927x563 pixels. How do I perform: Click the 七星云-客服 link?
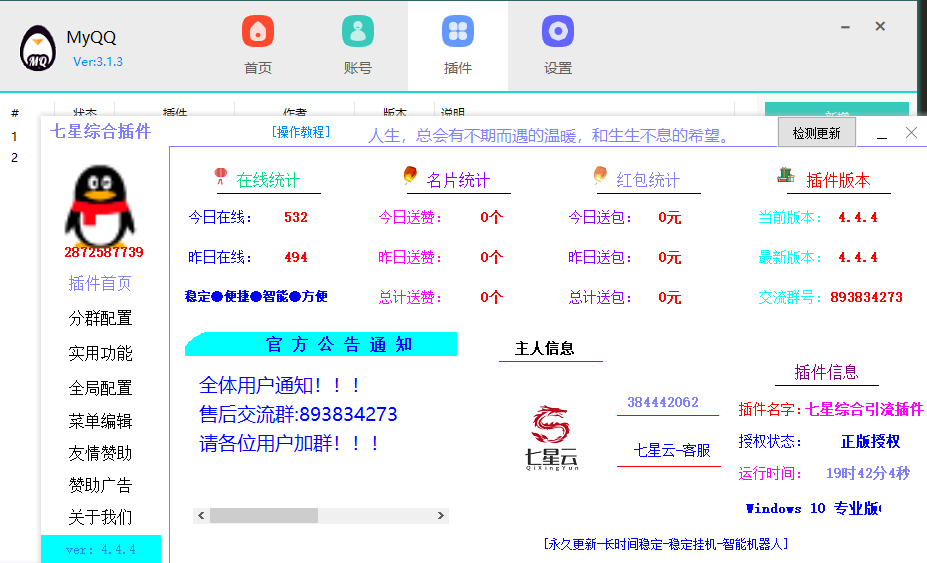pyautogui.click(x=672, y=451)
